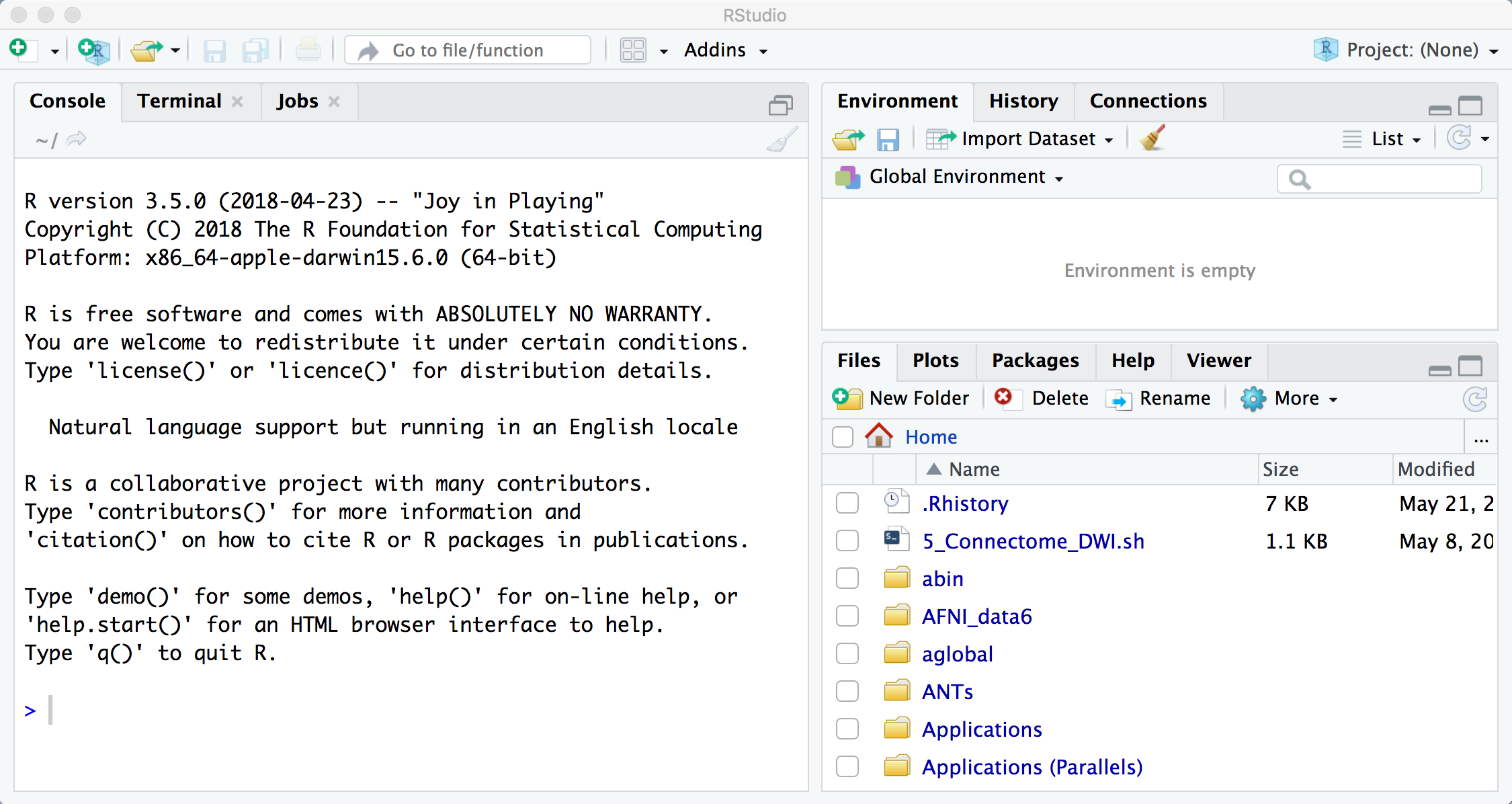
Task: Click the Environment search field
Action: 1379,179
